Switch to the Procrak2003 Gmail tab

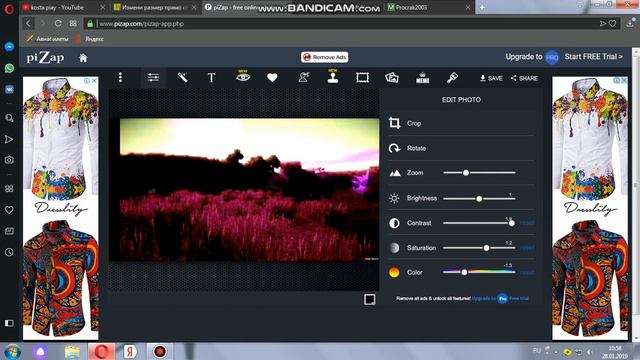pos(429,7)
